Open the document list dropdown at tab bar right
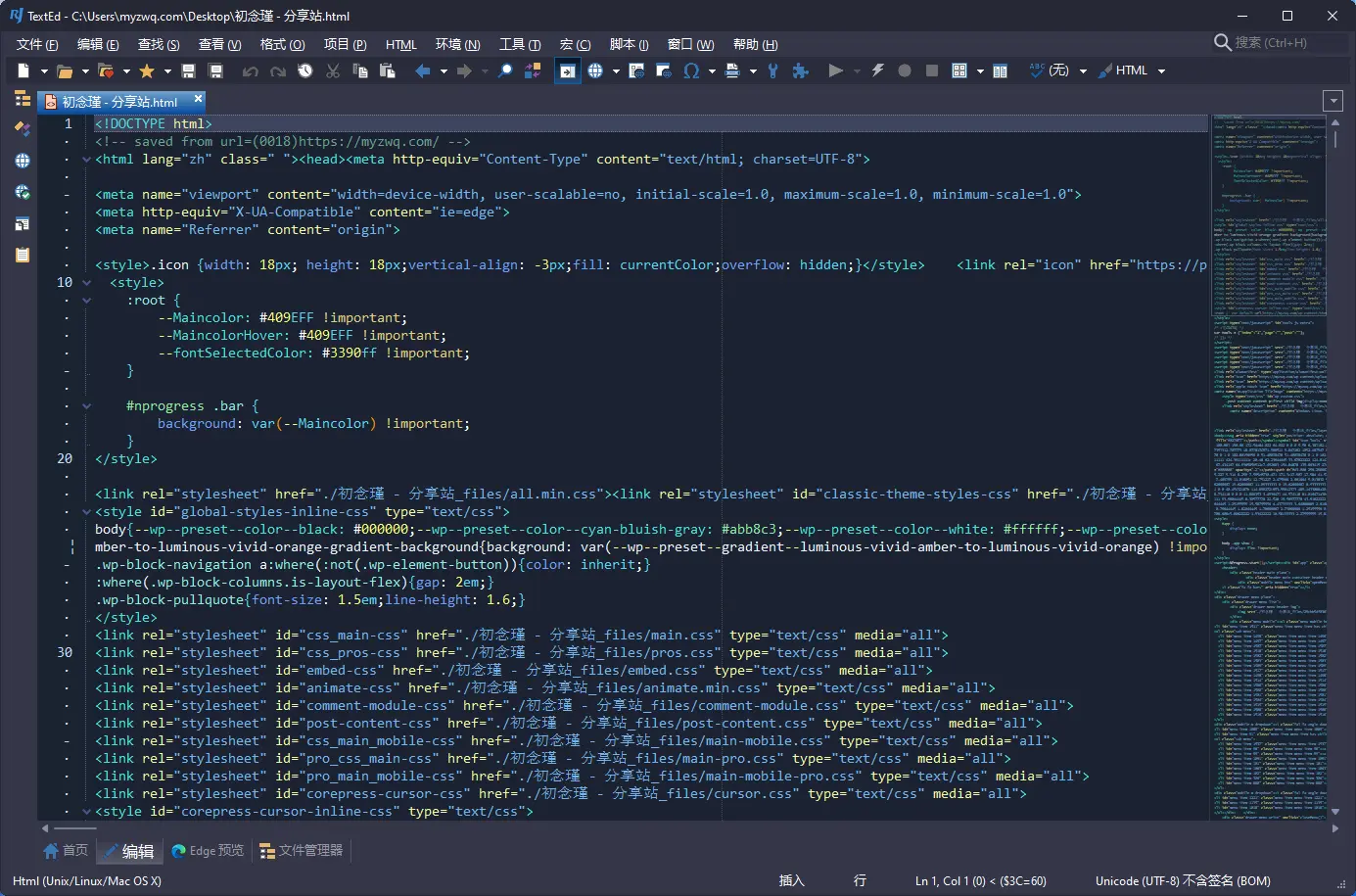Image resolution: width=1356 pixels, height=896 pixels. pyautogui.click(x=1333, y=101)
